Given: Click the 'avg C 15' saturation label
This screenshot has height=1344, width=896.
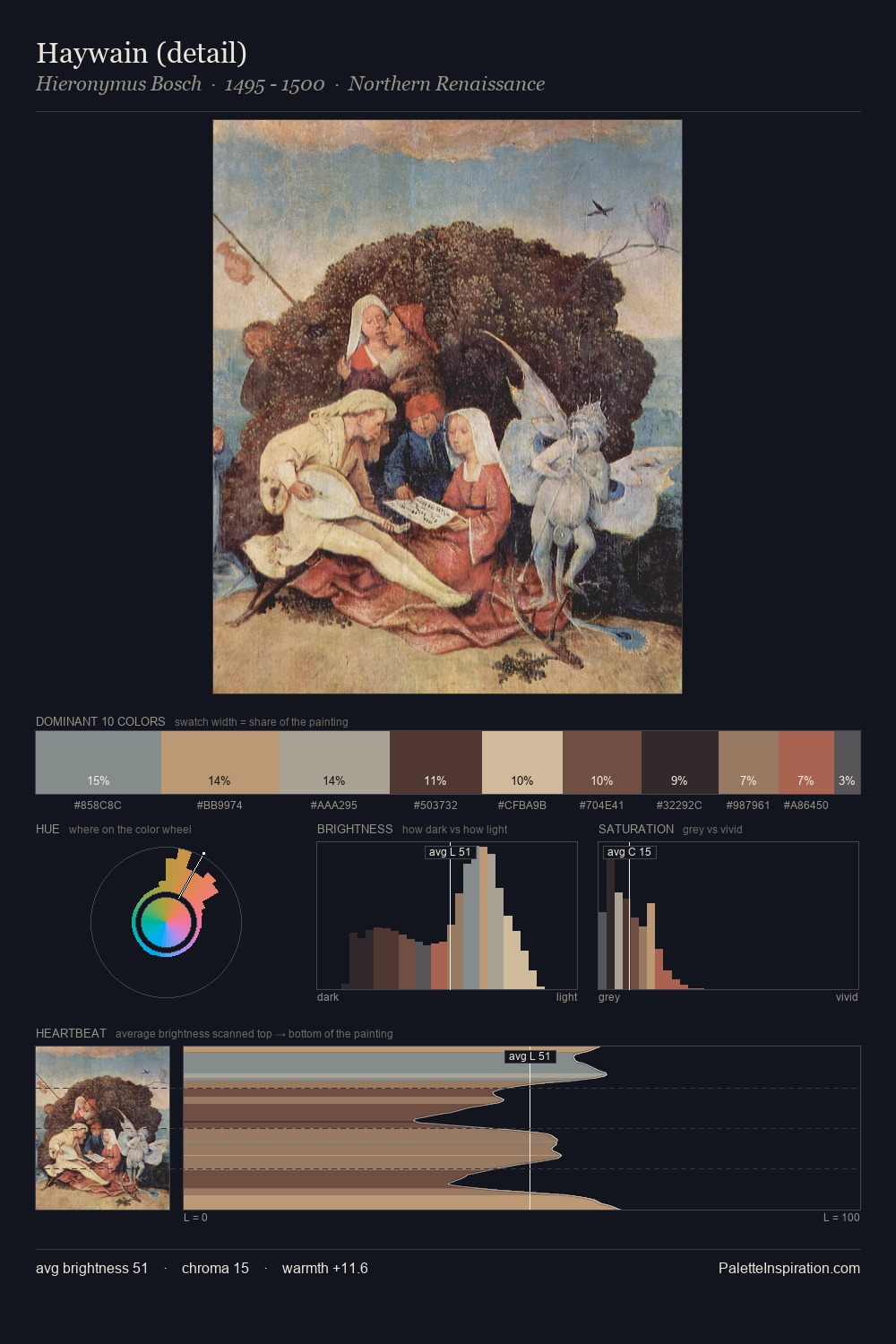Looking at the screenshot, I should (x=629, y=852).
